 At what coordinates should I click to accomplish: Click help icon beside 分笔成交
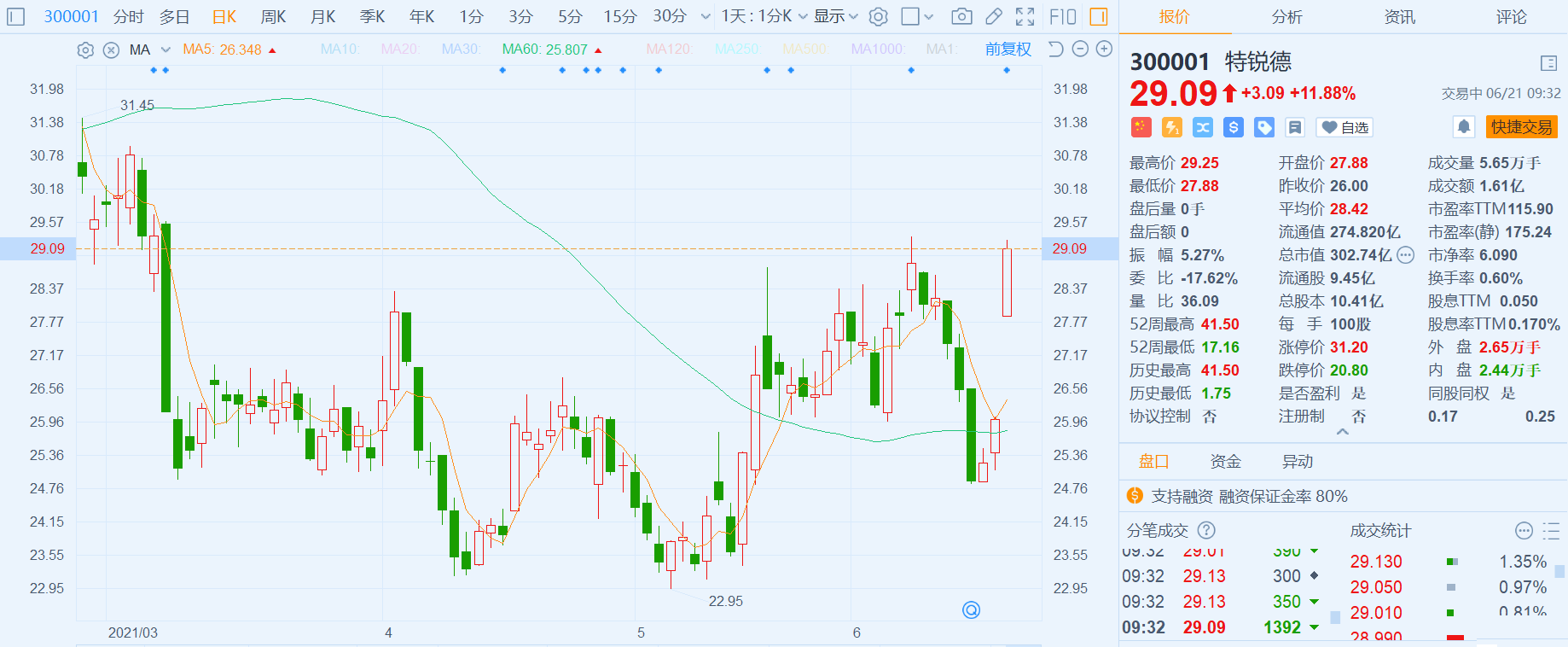[x=1206, y=531]
